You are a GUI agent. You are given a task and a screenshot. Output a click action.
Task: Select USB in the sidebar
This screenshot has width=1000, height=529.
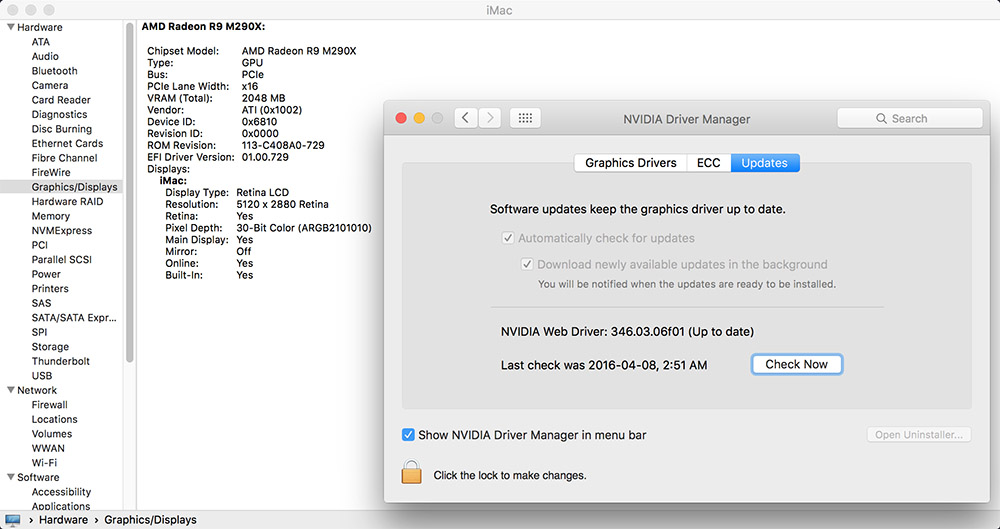[x=42, y=376]
